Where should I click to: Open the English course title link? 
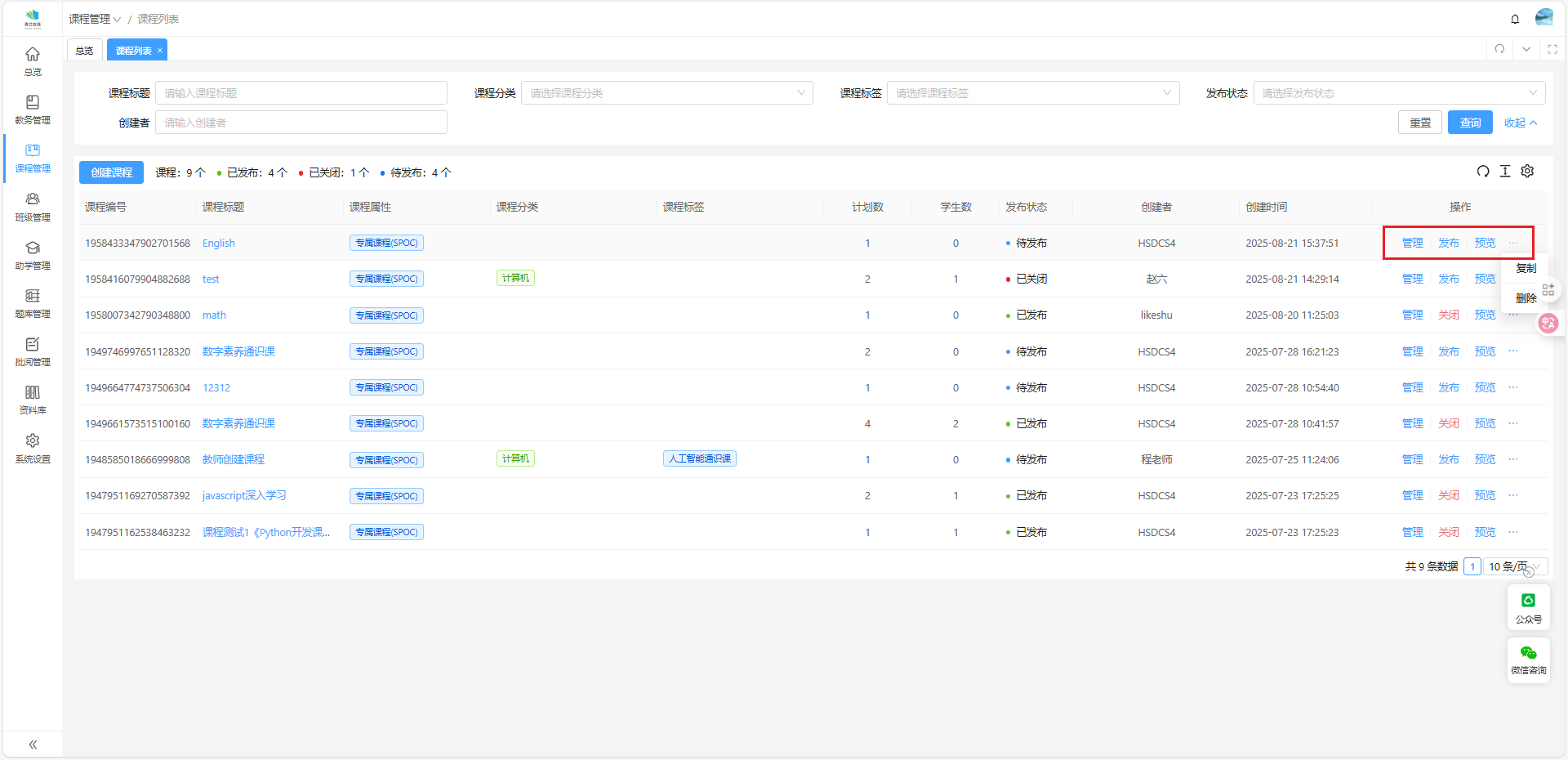pyautogui.click(x=218, y=244)
